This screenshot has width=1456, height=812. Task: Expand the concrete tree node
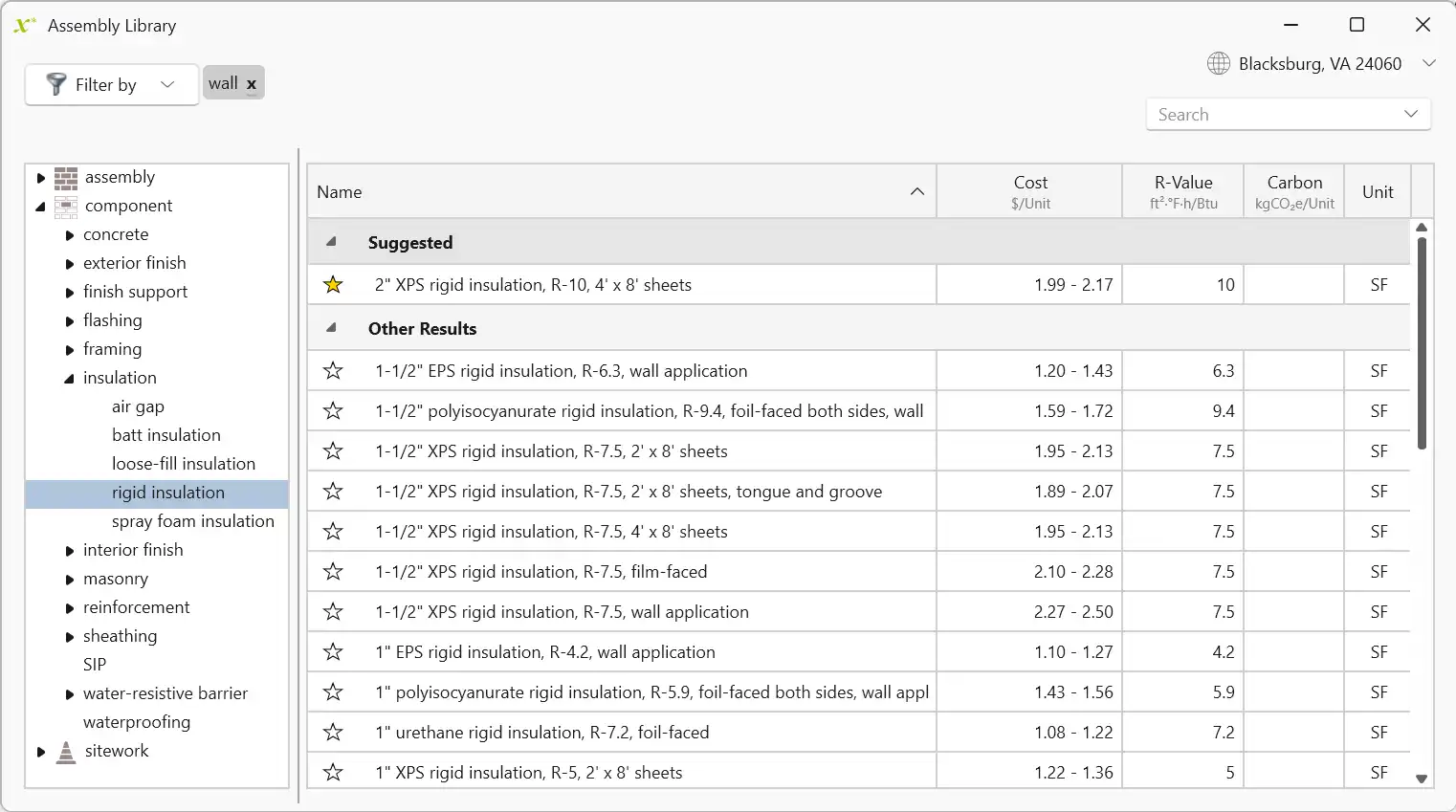[70, 235]
